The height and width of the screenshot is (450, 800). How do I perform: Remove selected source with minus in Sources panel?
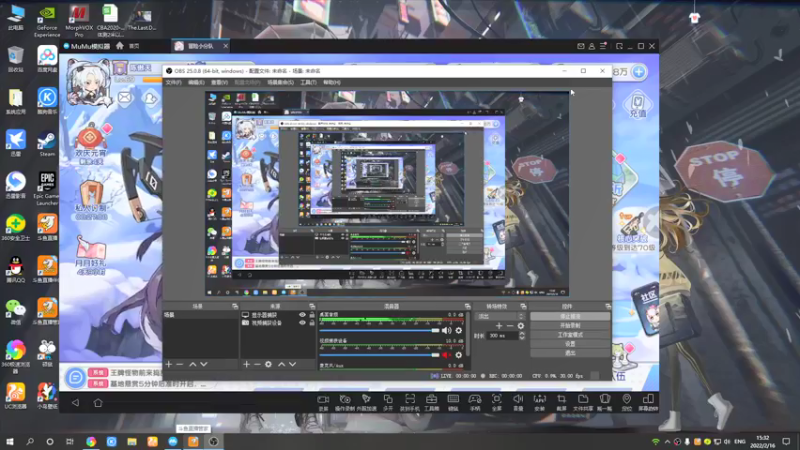tap(257, 364)
